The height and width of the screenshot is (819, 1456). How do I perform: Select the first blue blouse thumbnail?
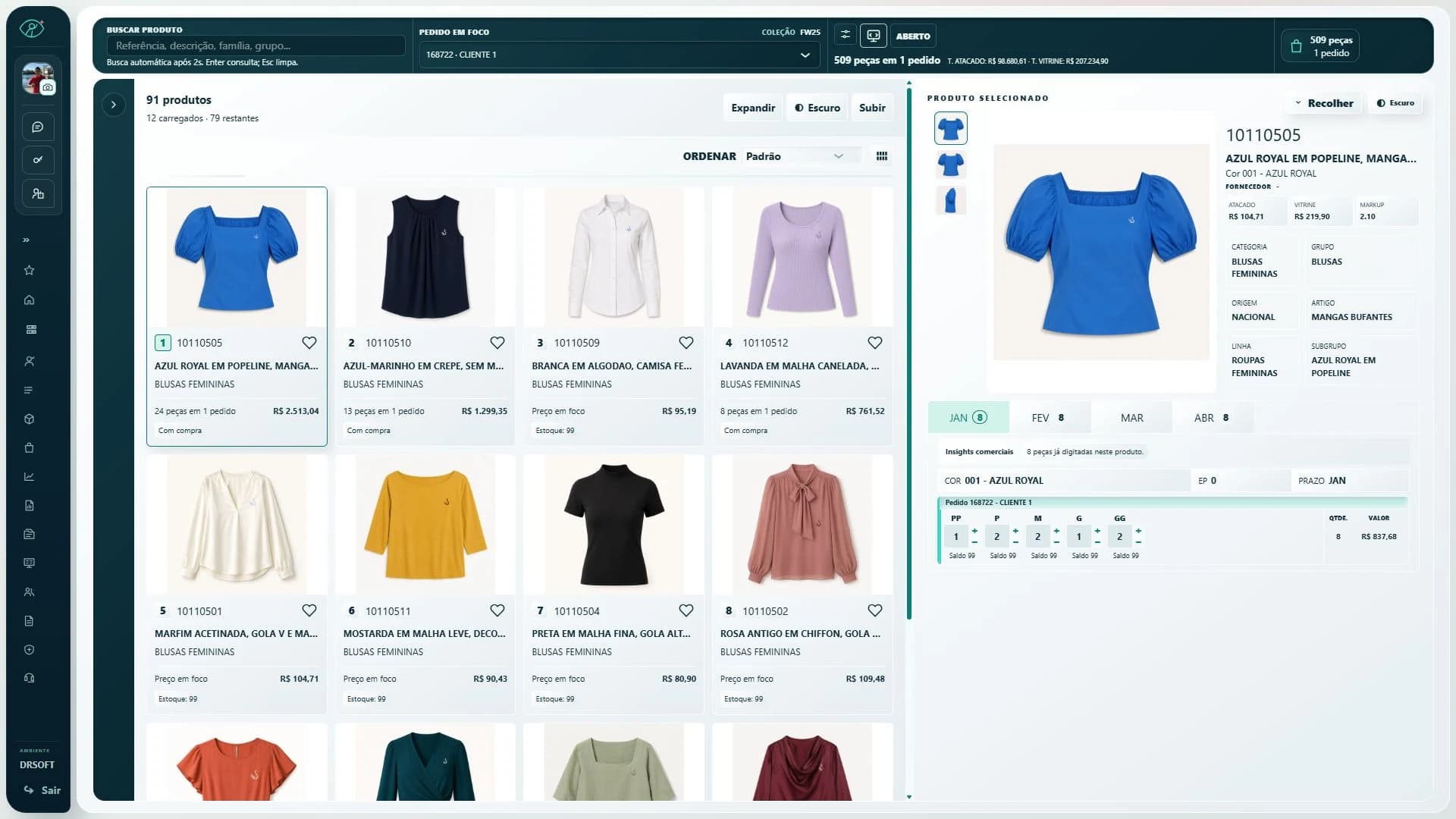click(950, 128)
